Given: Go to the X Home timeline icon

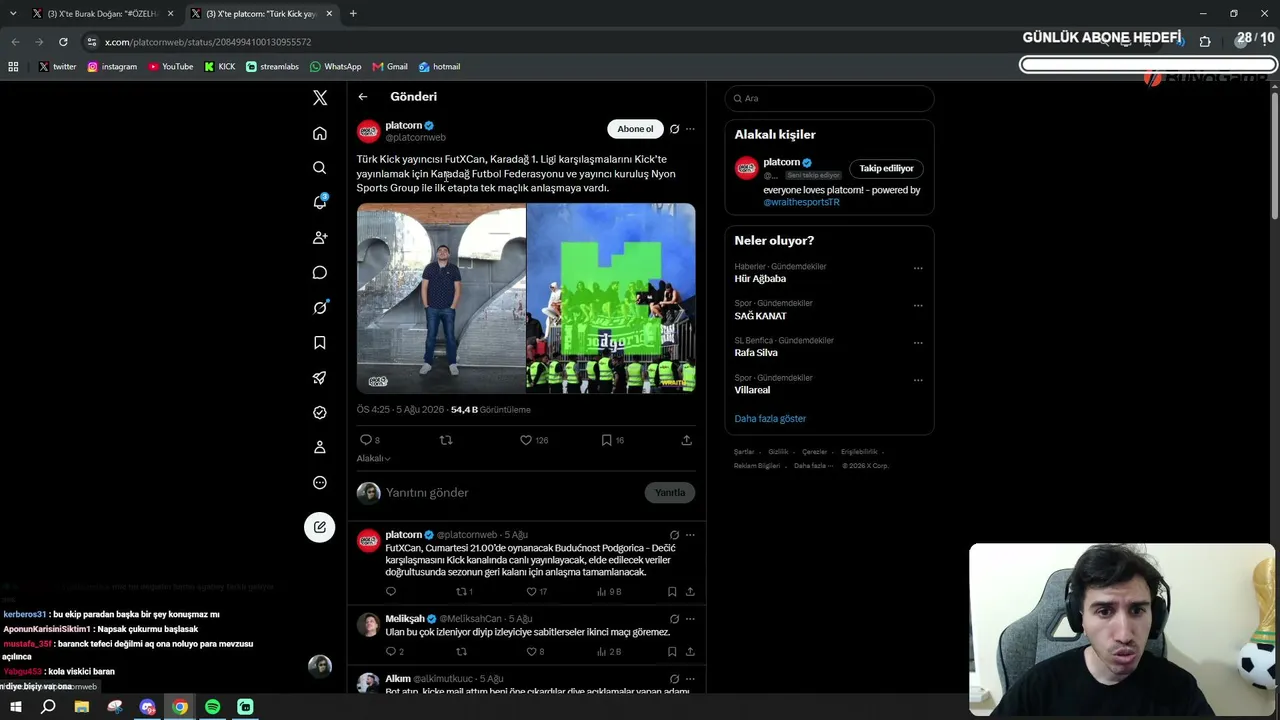Looking at the screenshot, I should 320,133.
